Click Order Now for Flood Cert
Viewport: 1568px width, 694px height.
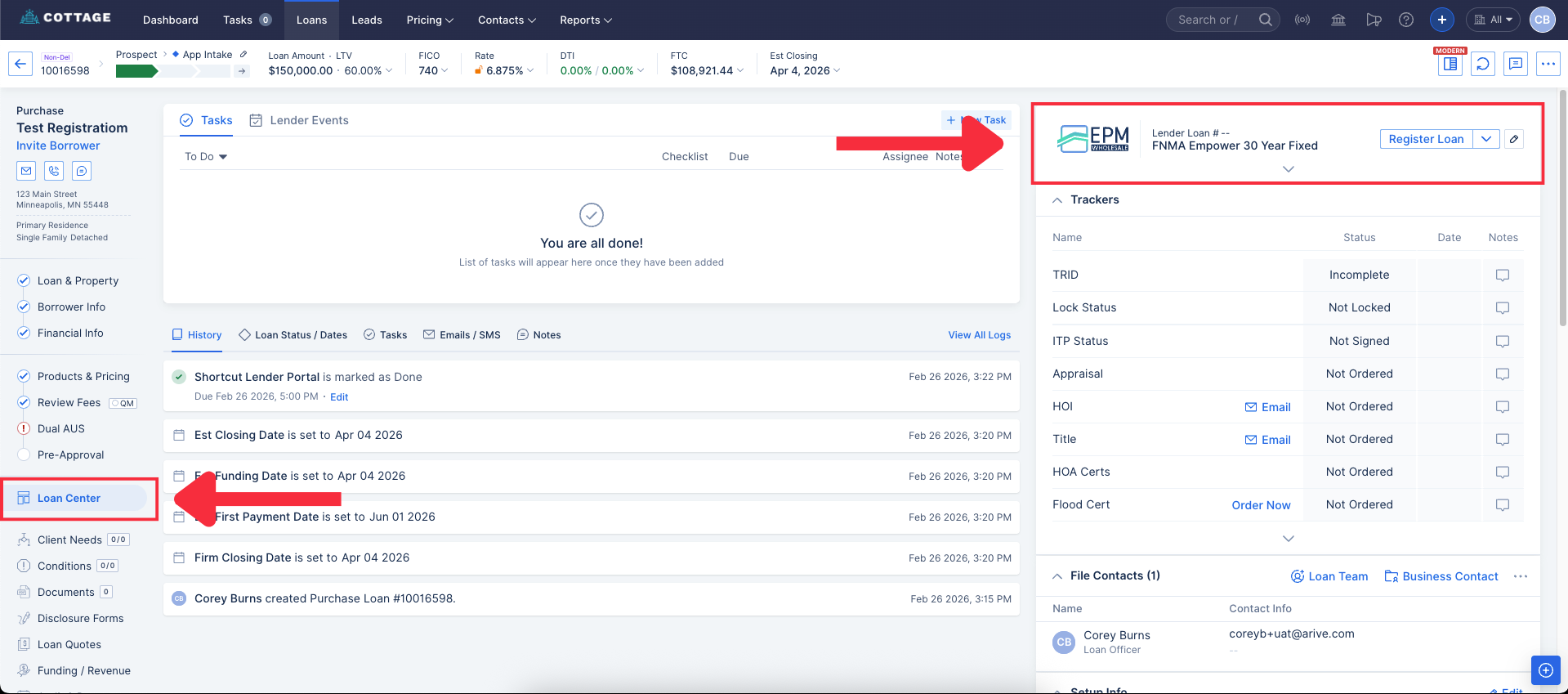1261,505
